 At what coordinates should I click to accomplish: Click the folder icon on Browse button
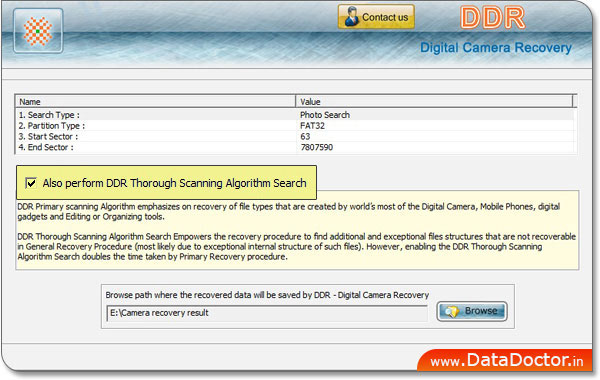tap(452, 312)
